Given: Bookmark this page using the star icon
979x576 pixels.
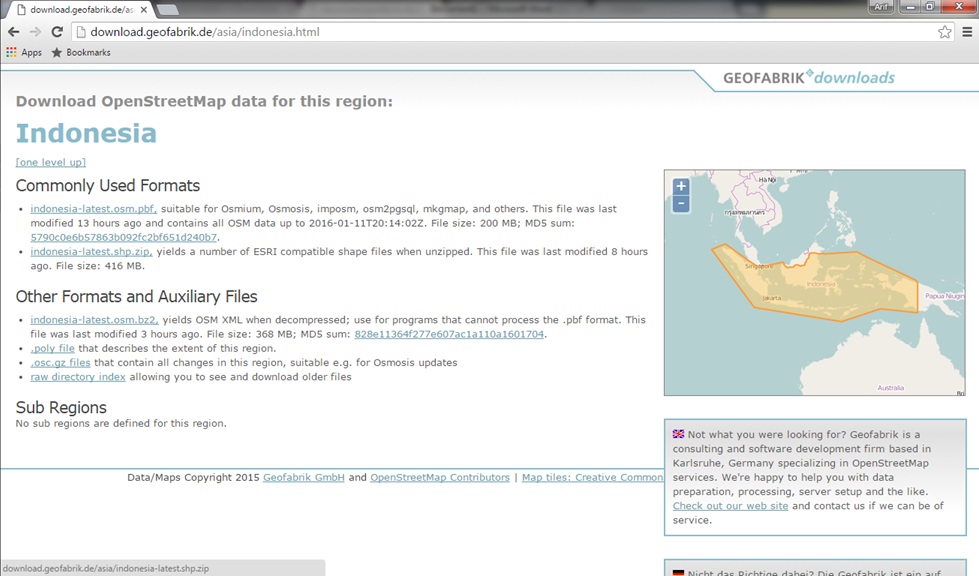Looking at the screenshot, I should [944, 31].
